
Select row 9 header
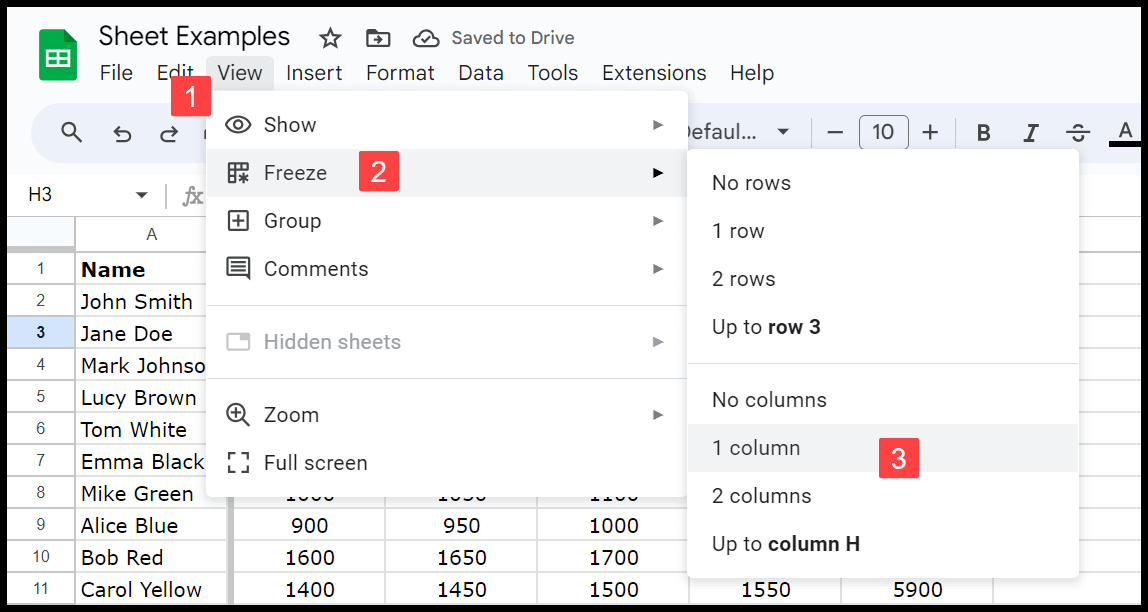click(40, 526)
